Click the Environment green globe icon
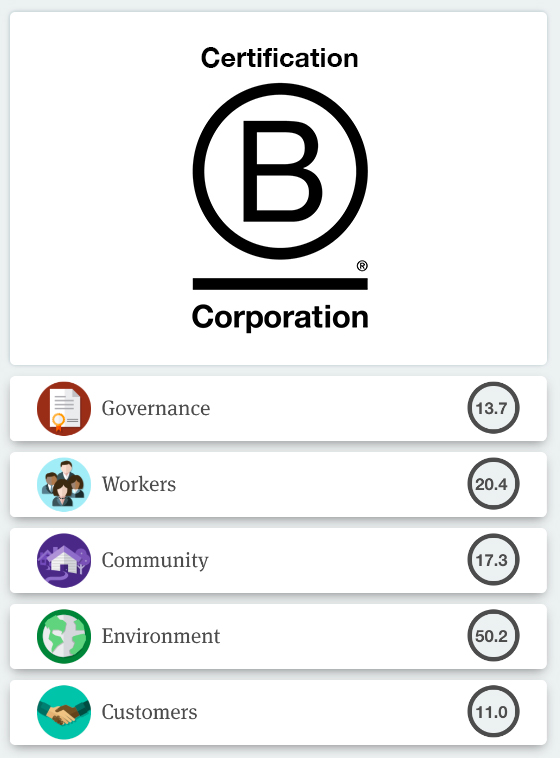560x758 pixels. click(x=64, y=636)
